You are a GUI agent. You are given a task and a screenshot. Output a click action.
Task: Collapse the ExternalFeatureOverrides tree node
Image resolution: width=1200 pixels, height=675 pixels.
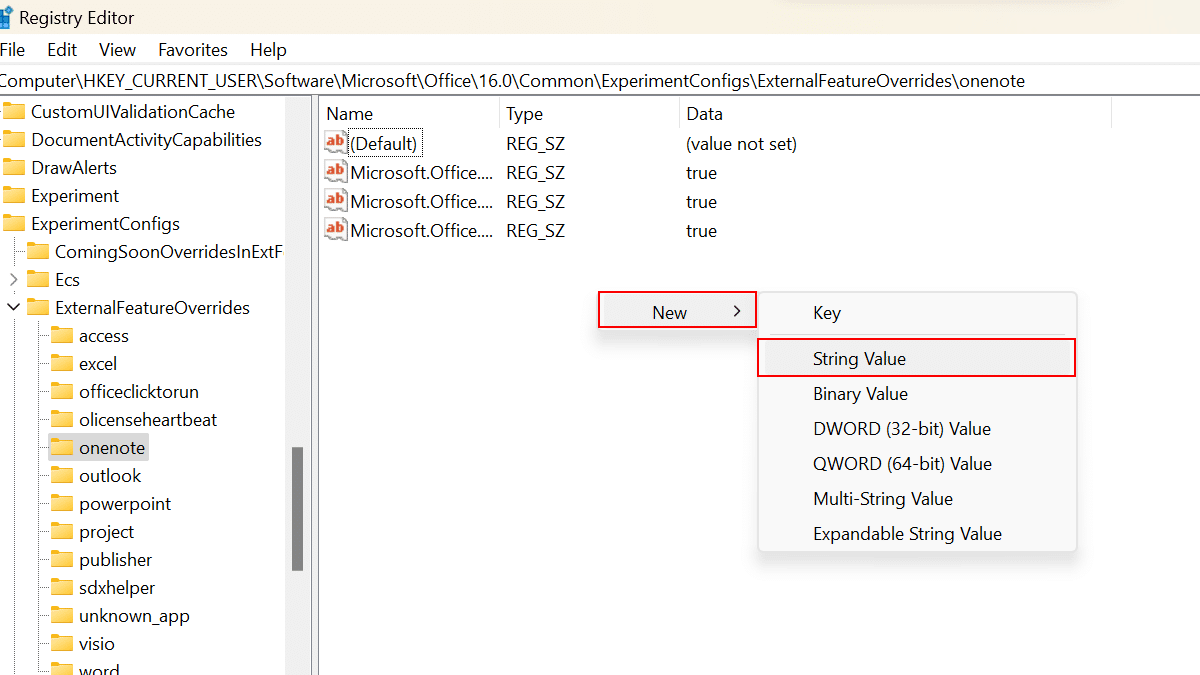click(x=14, y=307)
